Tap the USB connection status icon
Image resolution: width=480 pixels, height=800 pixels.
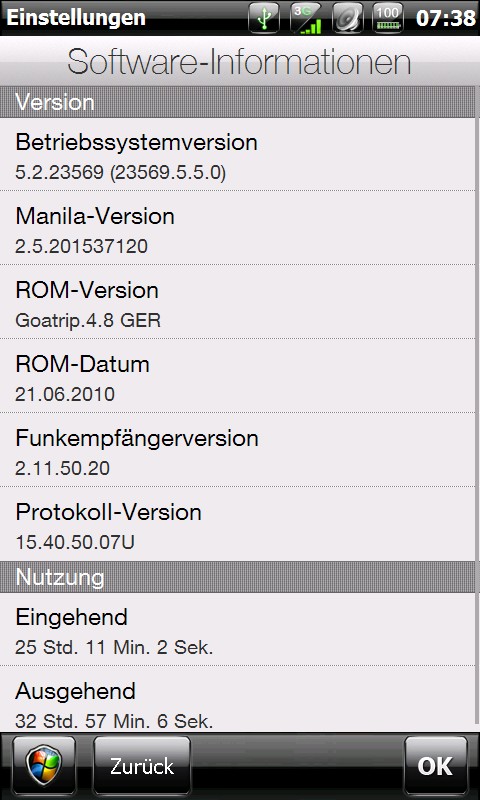[x=264, y=18]
